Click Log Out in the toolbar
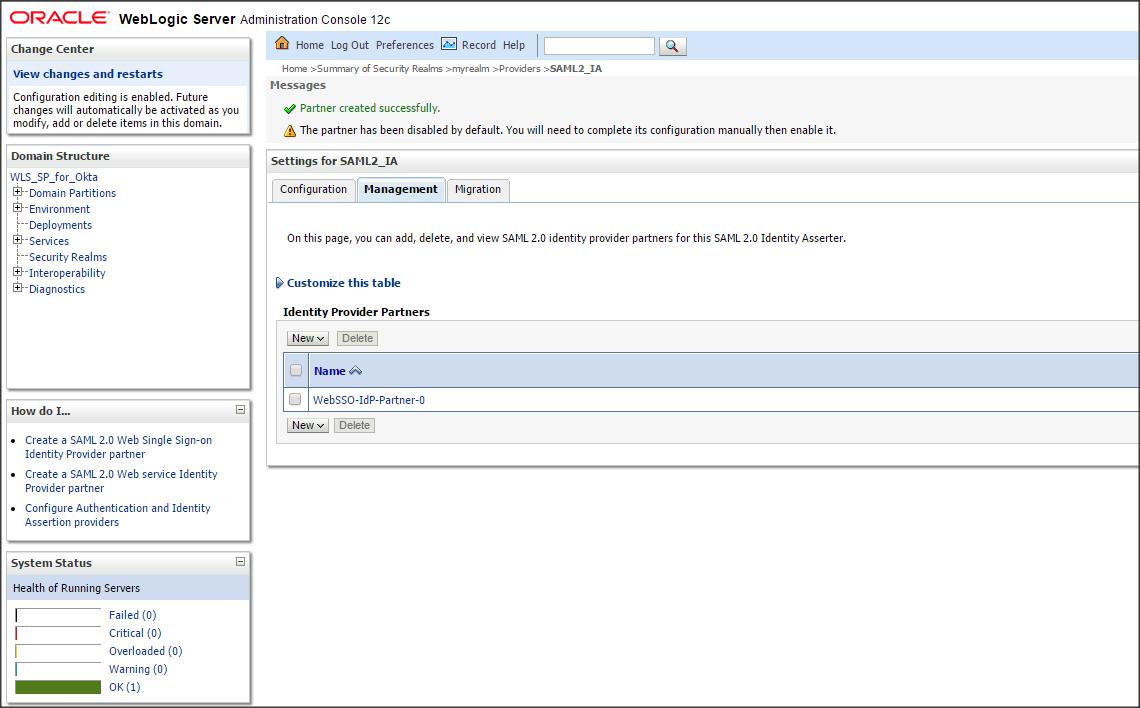 350,45
